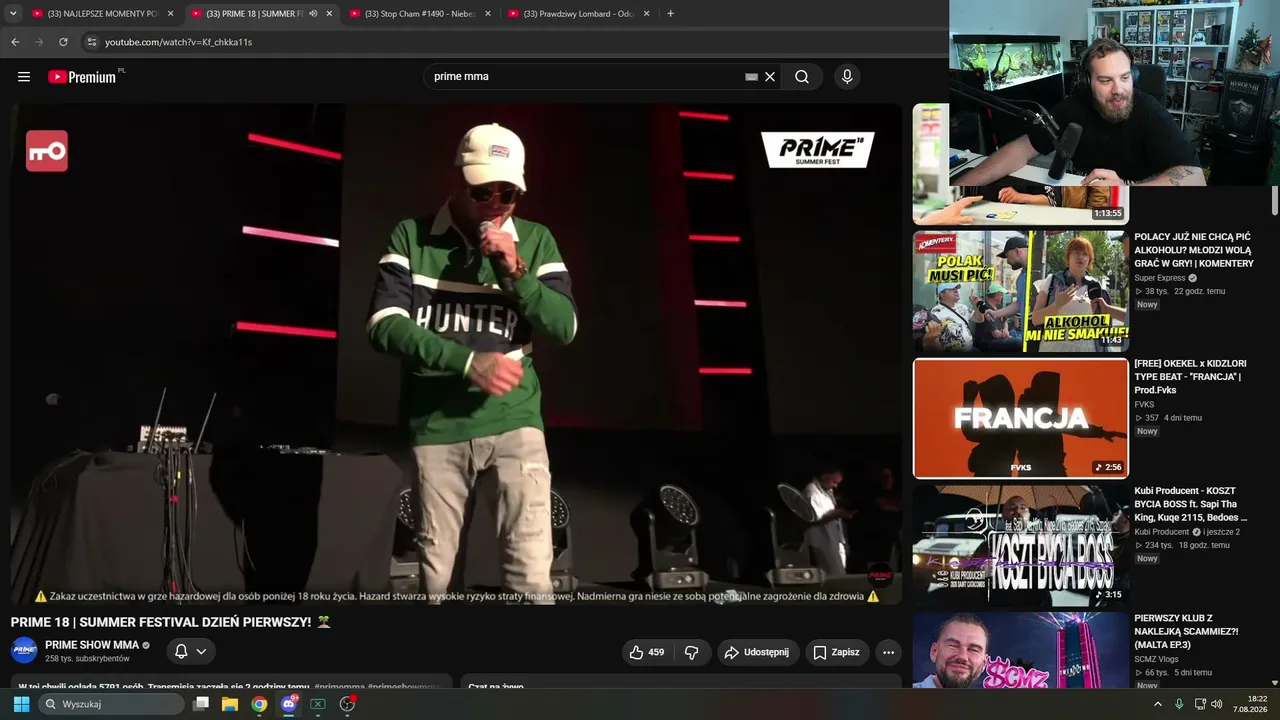View site information icon in address bar

(91, 42)
